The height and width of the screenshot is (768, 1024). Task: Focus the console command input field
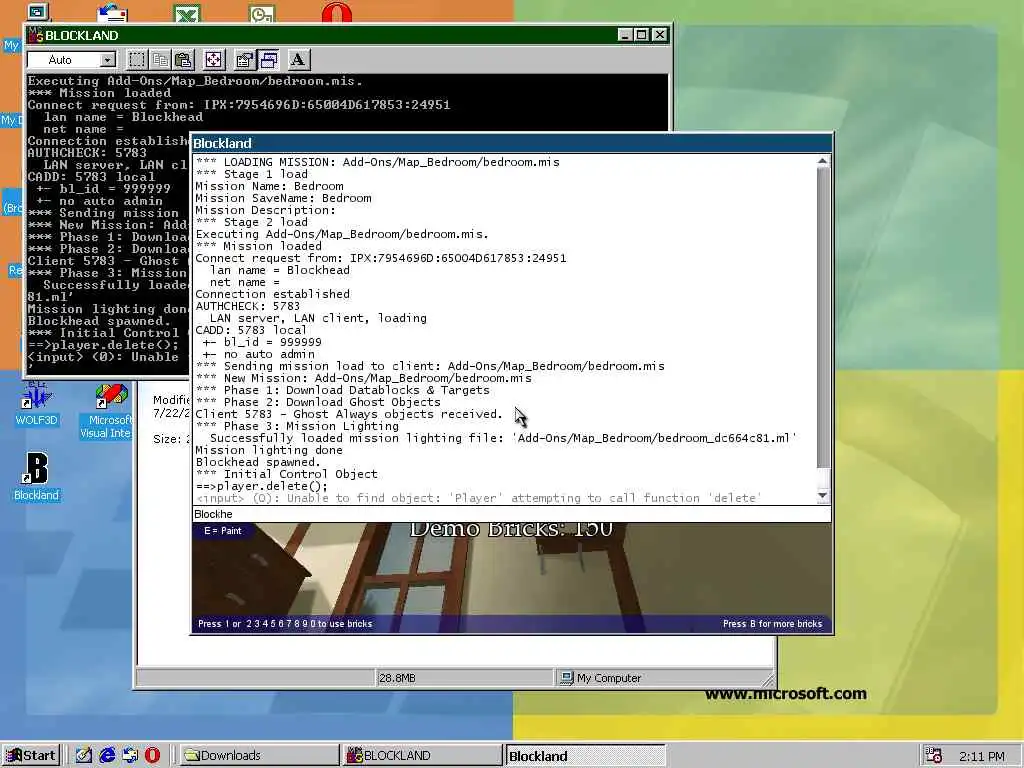511,514
